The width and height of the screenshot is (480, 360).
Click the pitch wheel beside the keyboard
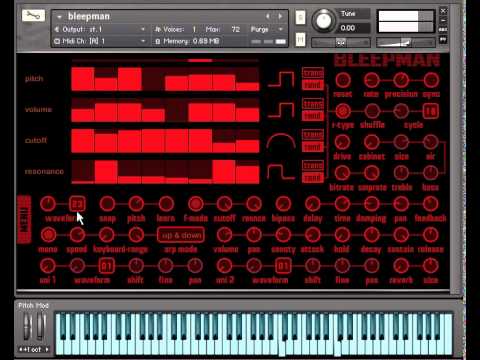pyautogui.click(x=28, y=326)
